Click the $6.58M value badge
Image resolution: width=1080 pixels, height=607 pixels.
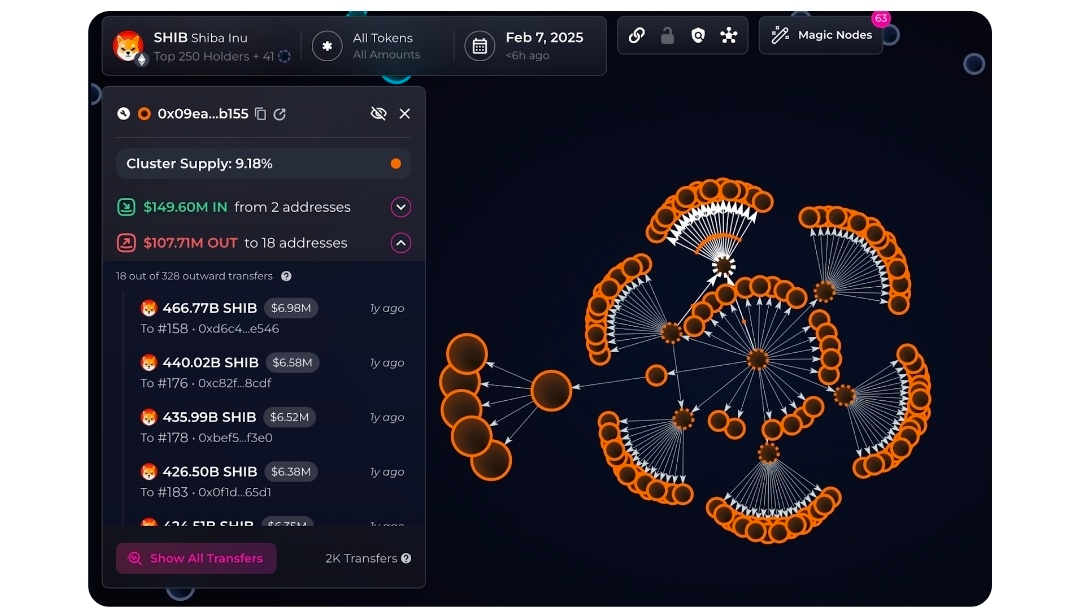click(292, 362)
